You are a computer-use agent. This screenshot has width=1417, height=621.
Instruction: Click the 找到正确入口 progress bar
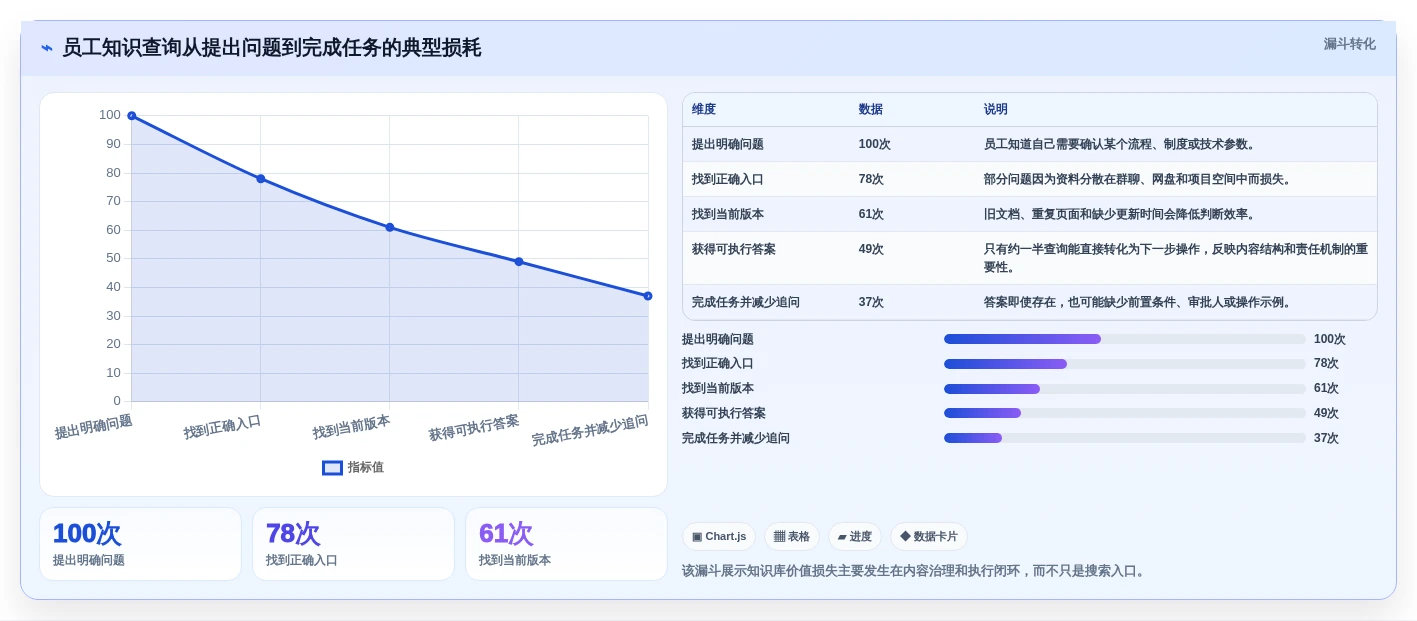point(1125,364)
